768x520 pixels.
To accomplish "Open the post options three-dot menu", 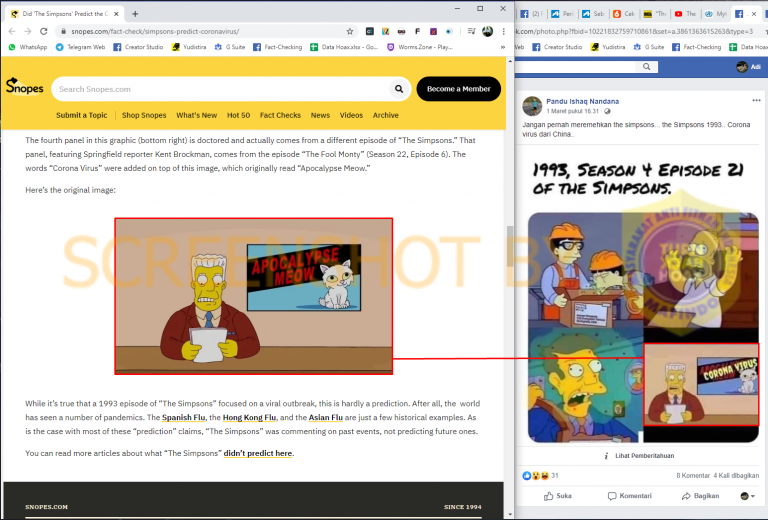I will 756,100.
